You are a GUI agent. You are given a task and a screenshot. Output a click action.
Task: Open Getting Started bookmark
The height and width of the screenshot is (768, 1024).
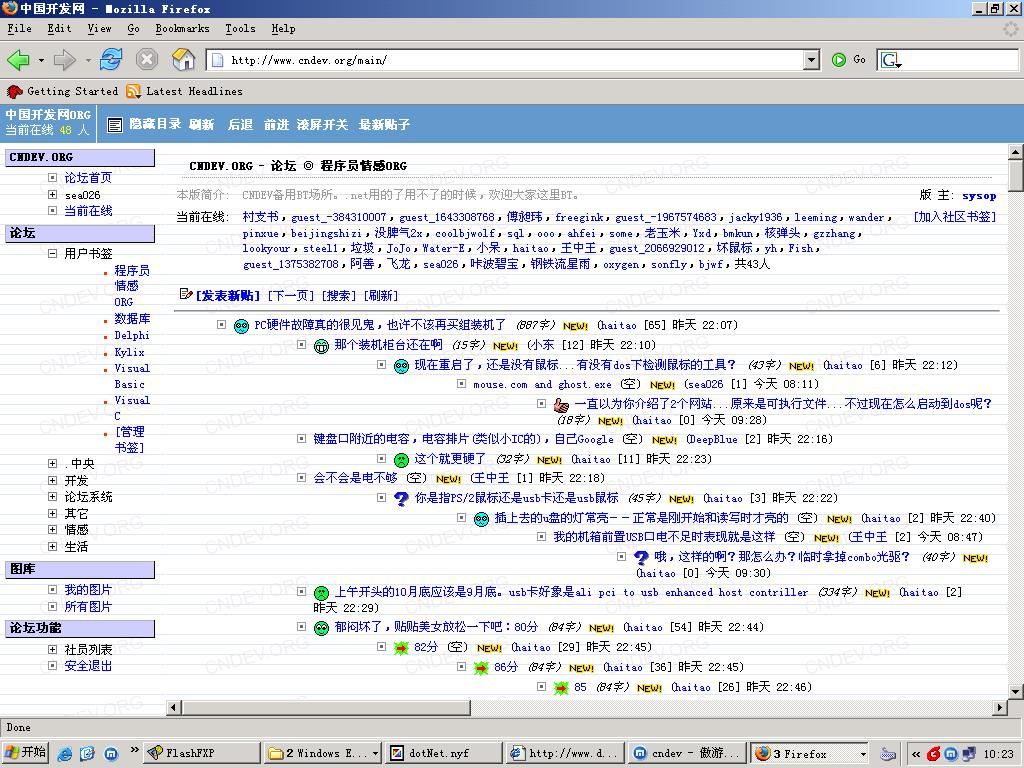tap(63, 91)
